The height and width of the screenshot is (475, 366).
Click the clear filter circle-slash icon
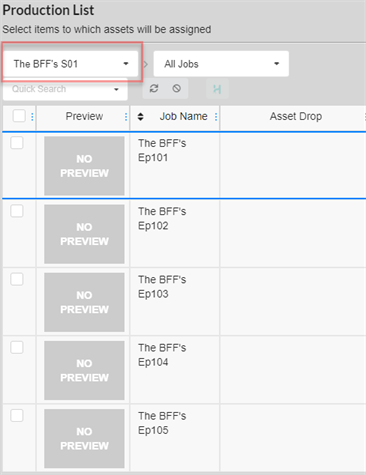(x=177, y=89)
